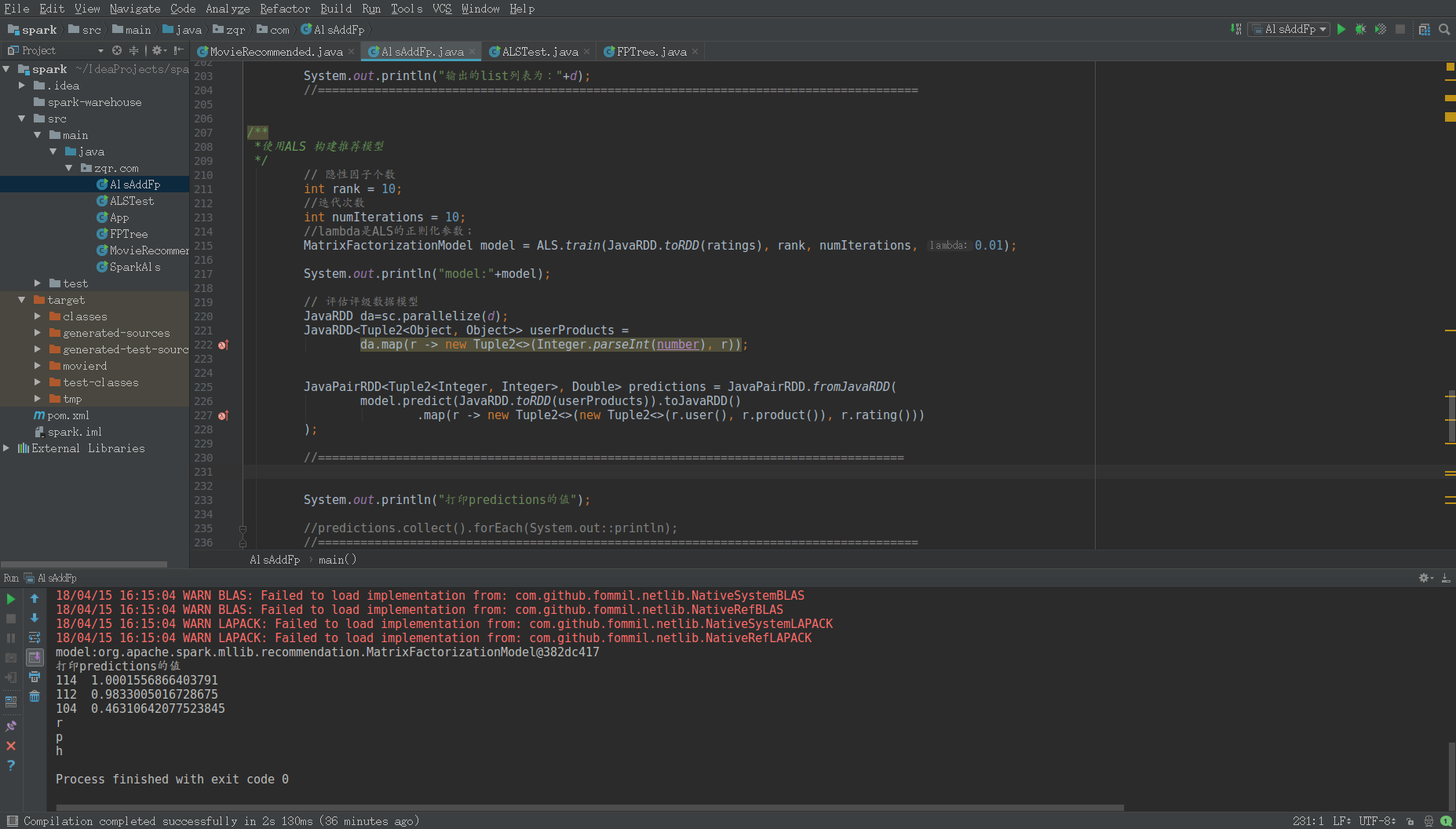Switch to FPTree.java tab

tap(651, 52)
